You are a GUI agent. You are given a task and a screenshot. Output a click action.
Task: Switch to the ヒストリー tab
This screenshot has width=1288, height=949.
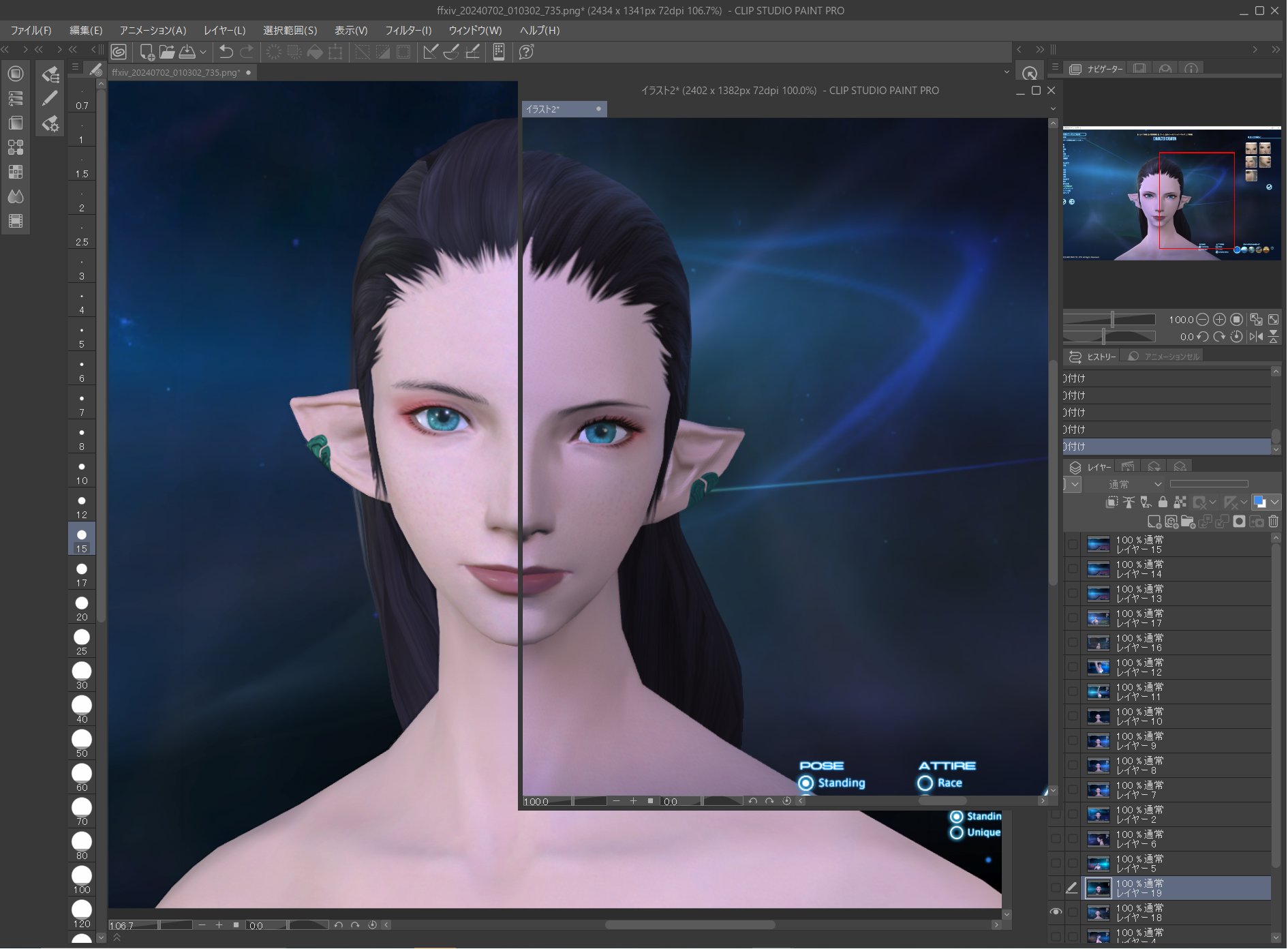pos(1093,357)
